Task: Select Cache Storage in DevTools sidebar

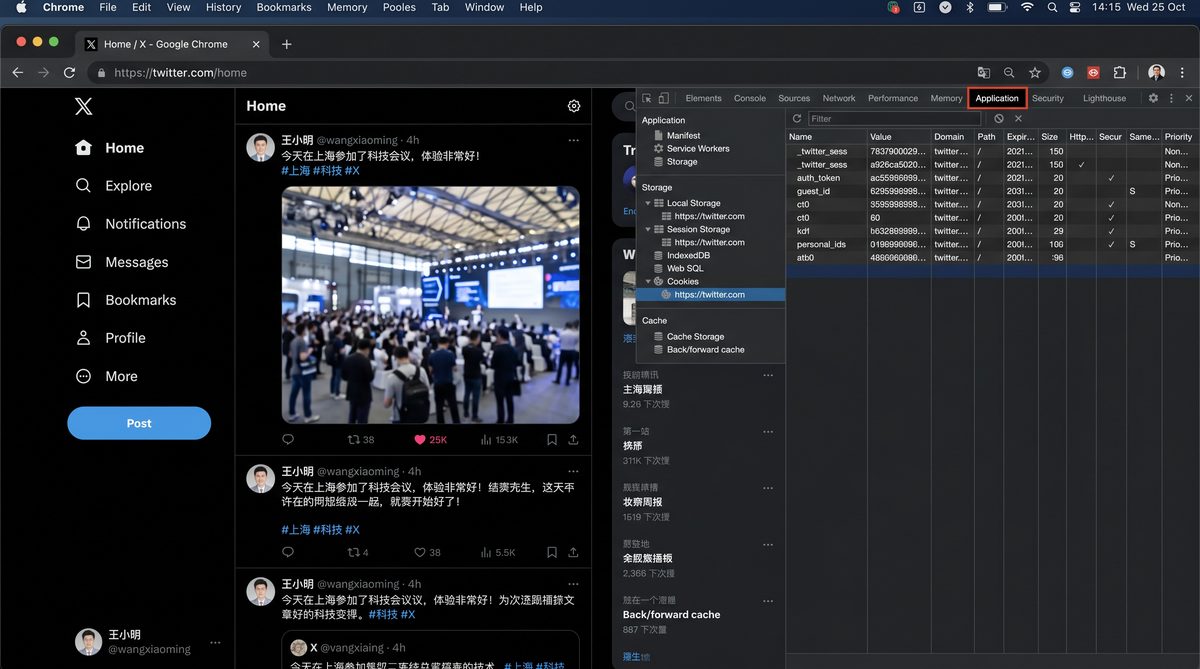Action: (x=689, y=336)
